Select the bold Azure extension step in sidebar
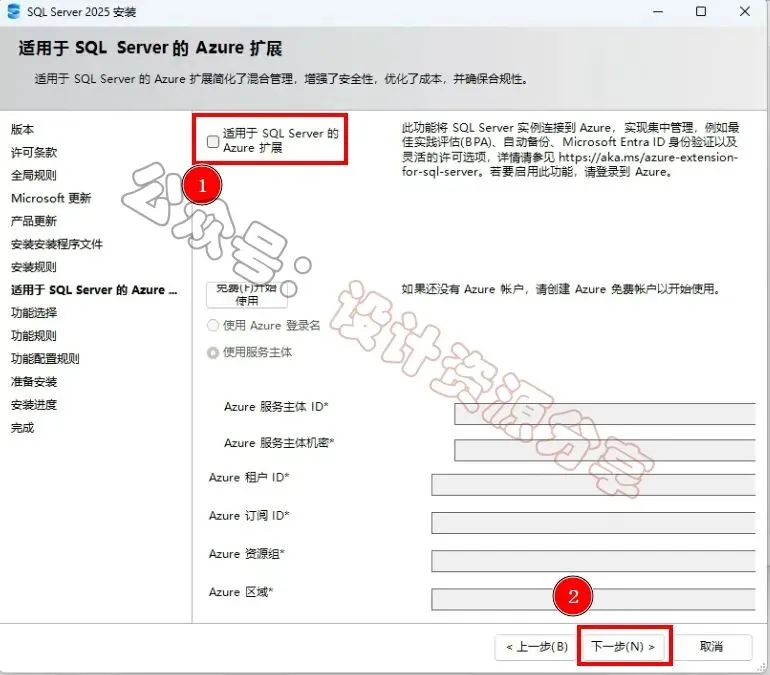Image resolution: width=770 pixels, height=675 pixels. click(x=94, y=290)
